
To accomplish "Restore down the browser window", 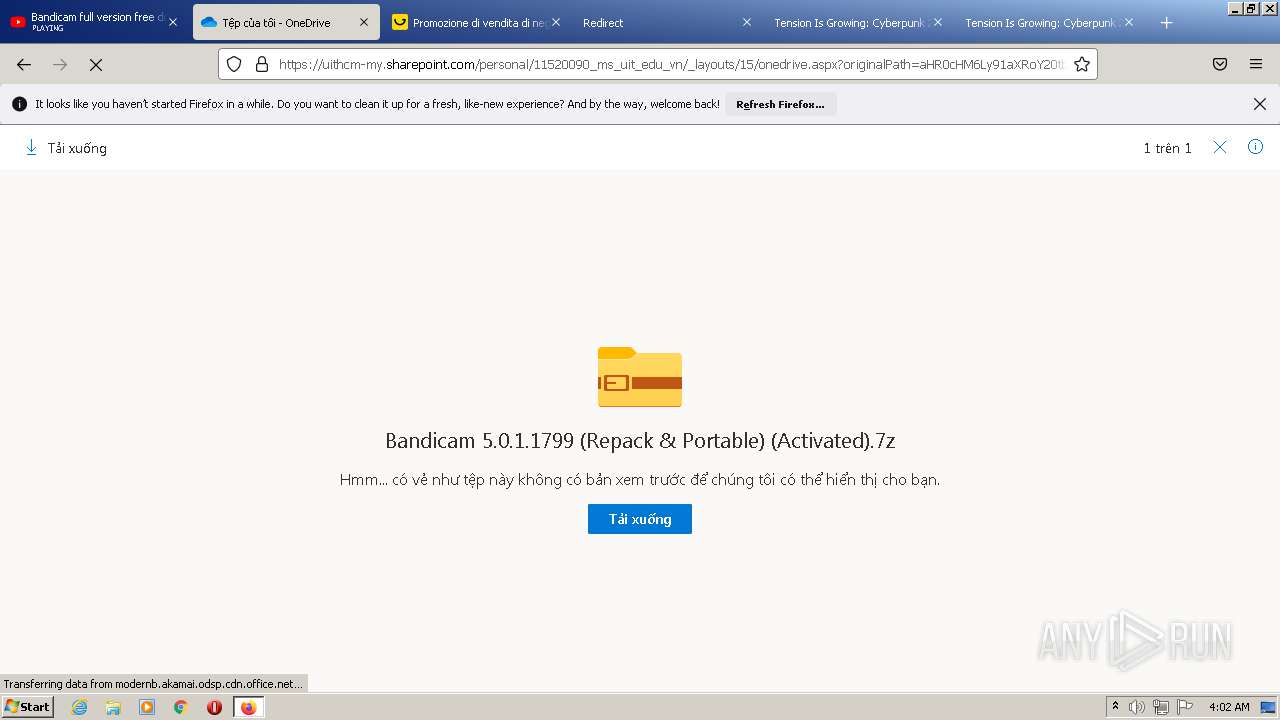I will (1251, 8).
